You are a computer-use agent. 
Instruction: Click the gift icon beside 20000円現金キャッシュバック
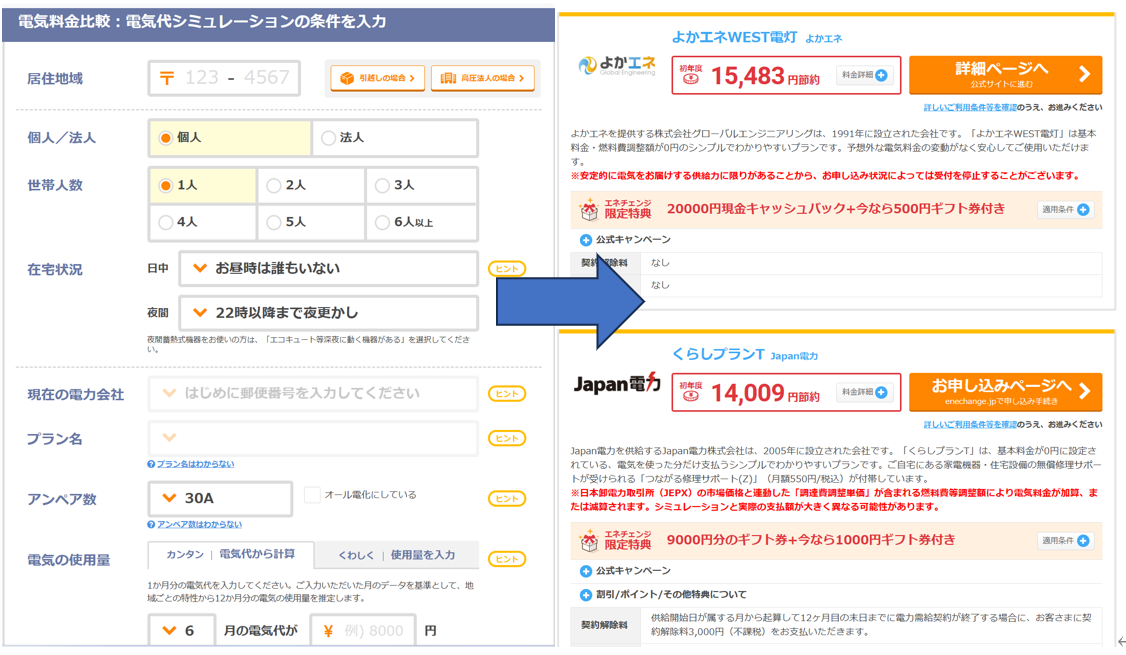pos(589,210)
